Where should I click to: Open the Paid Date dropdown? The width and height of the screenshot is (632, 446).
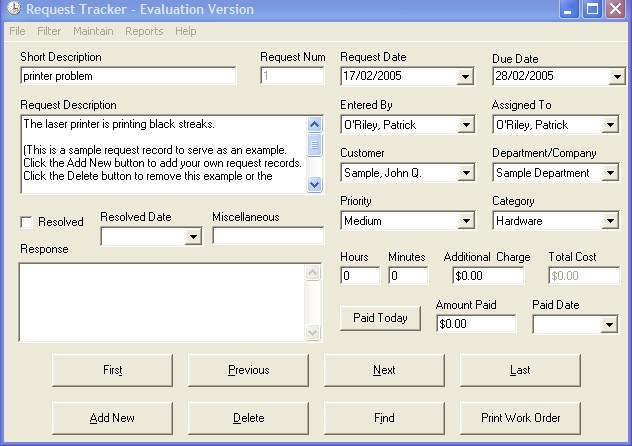coord(609,325)
